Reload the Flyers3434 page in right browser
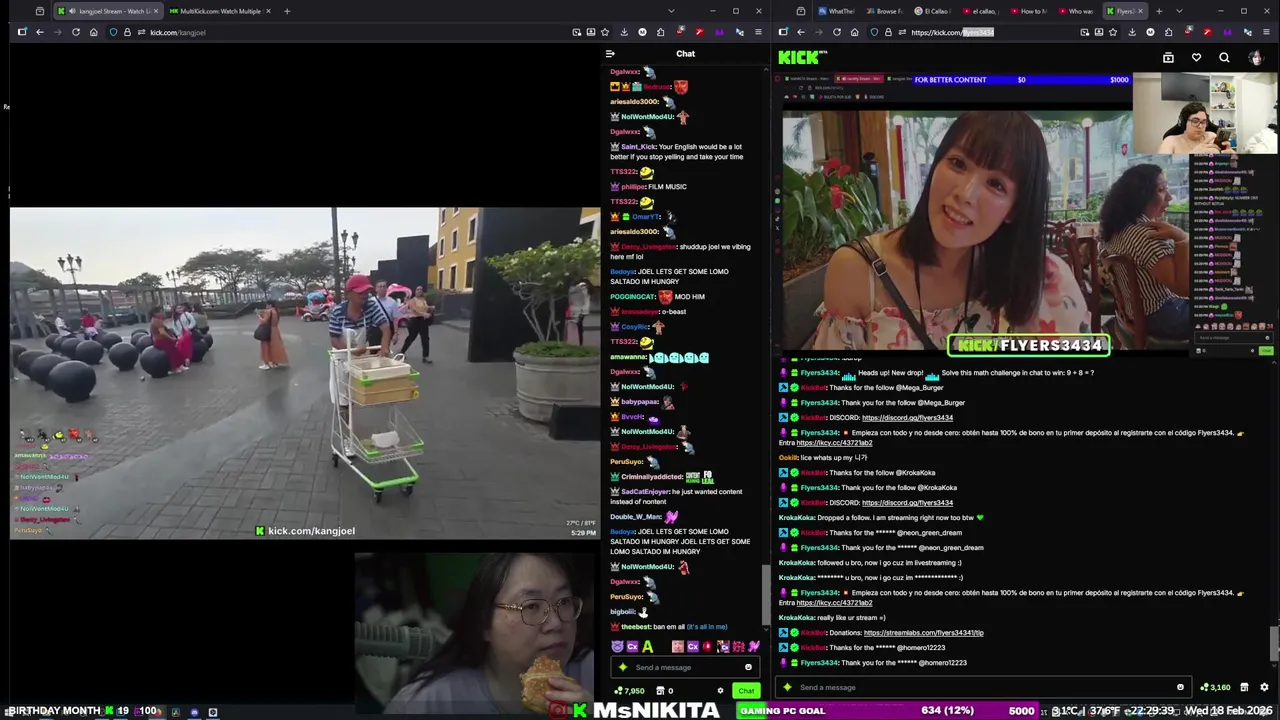 837,32
